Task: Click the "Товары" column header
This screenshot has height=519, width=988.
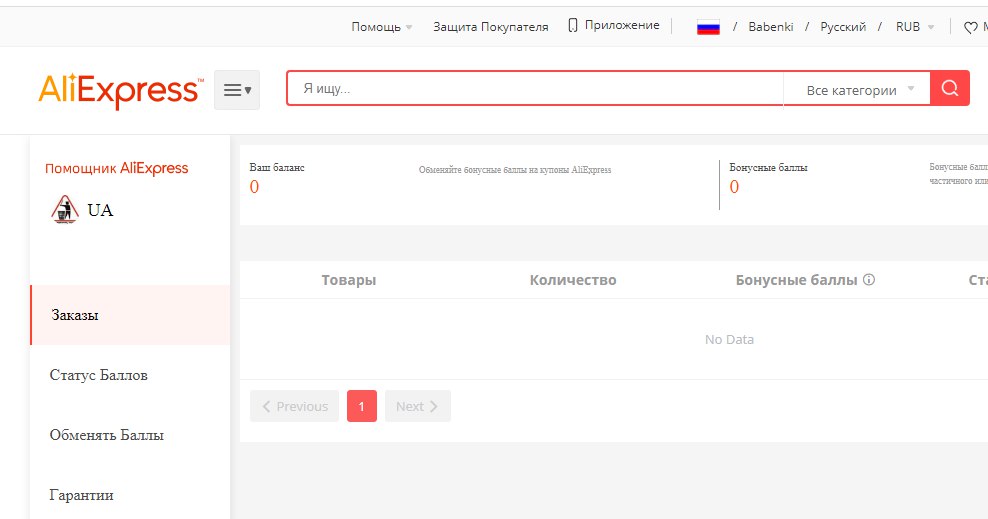Action: tap(348, 280)
